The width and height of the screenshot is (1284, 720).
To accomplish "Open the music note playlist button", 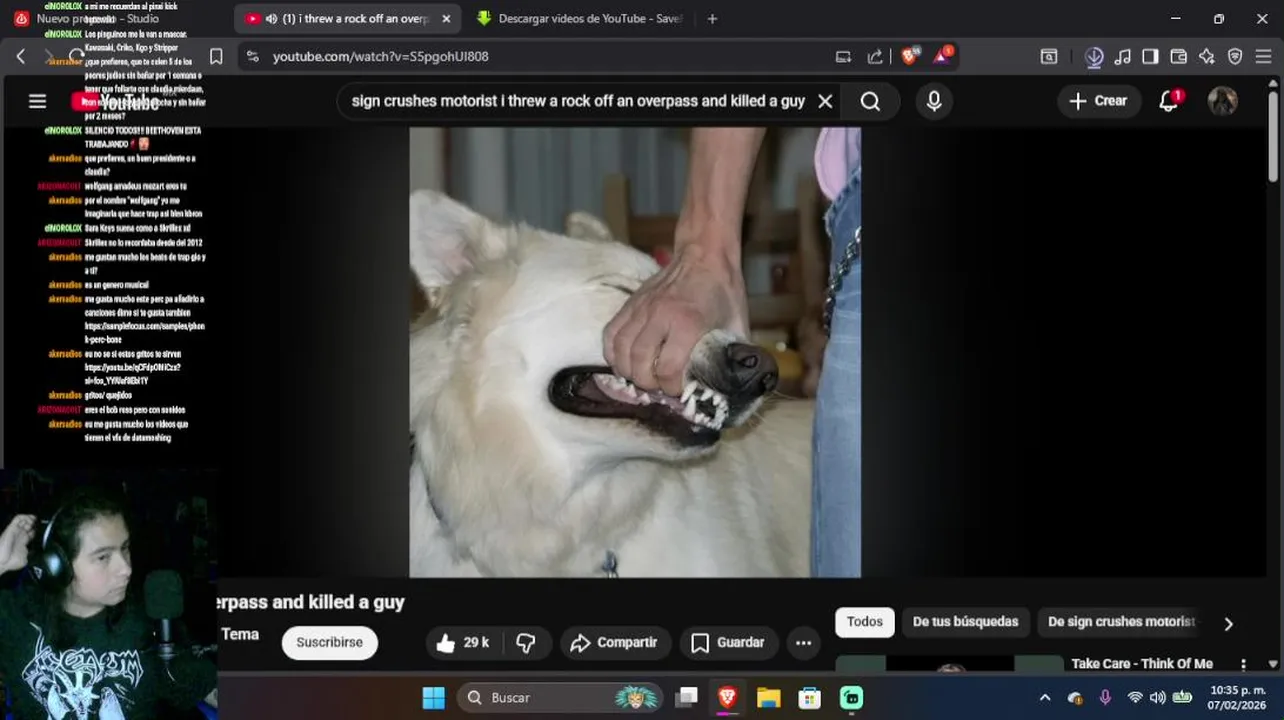I will (1122, 57).
